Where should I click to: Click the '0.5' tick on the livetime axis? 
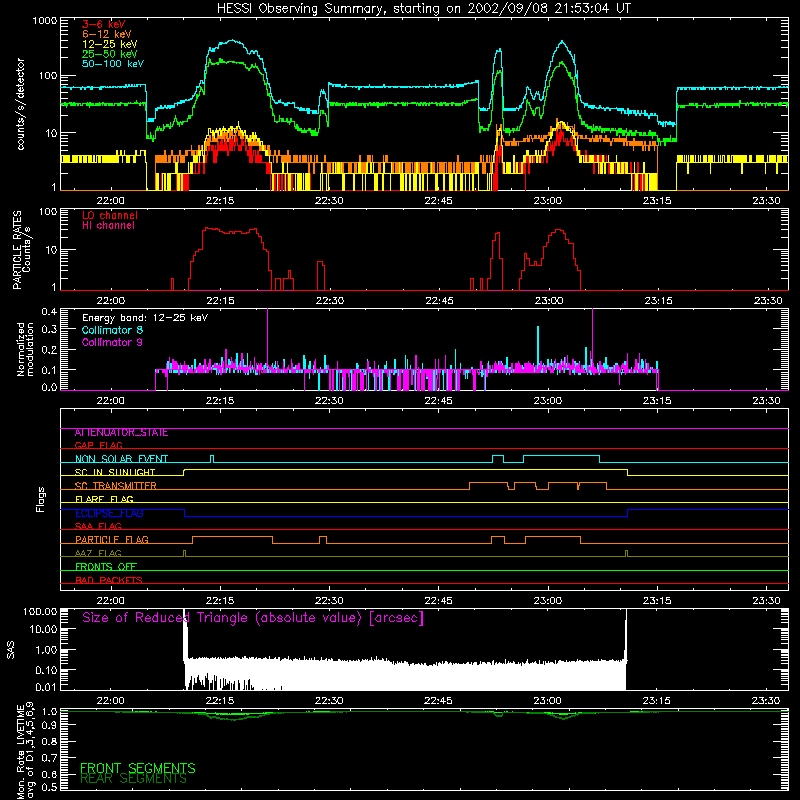[x=49, y=787]
